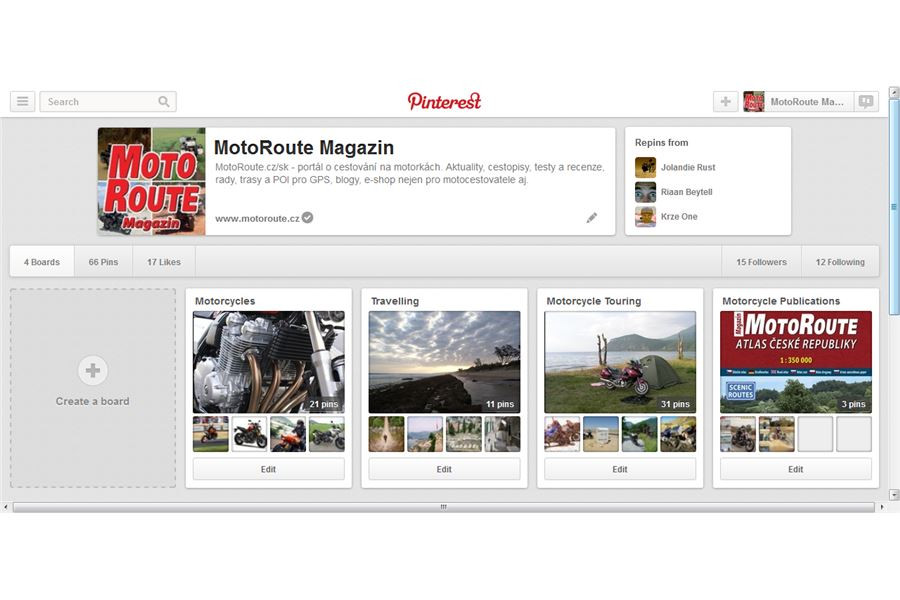Screen dimensions: 900x600
Task: Click the pencil edit profile icon
Action: click(592, 217)
